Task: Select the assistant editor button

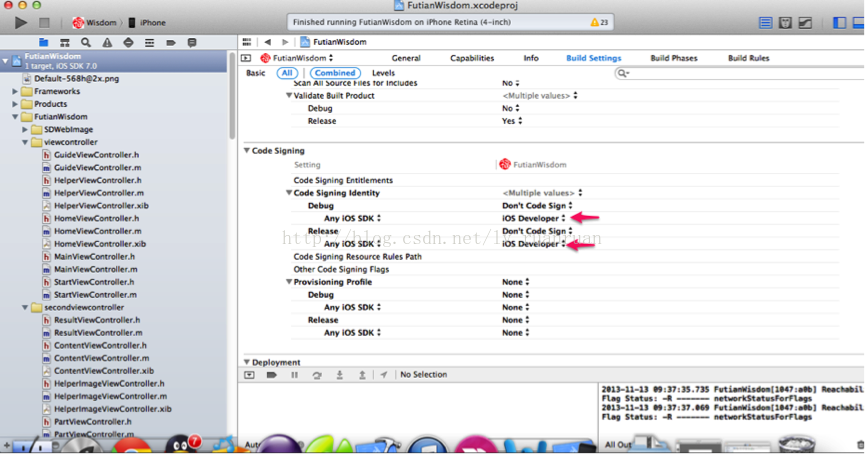Action: pos(785,23)
